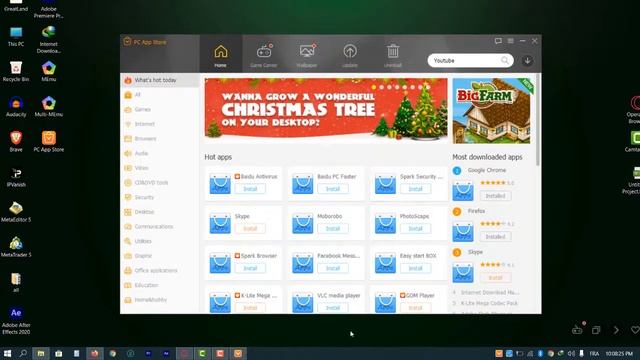Click taskbar search icon
The height and width of the screenshot is (360, 640).
click(x=23, y=353)
